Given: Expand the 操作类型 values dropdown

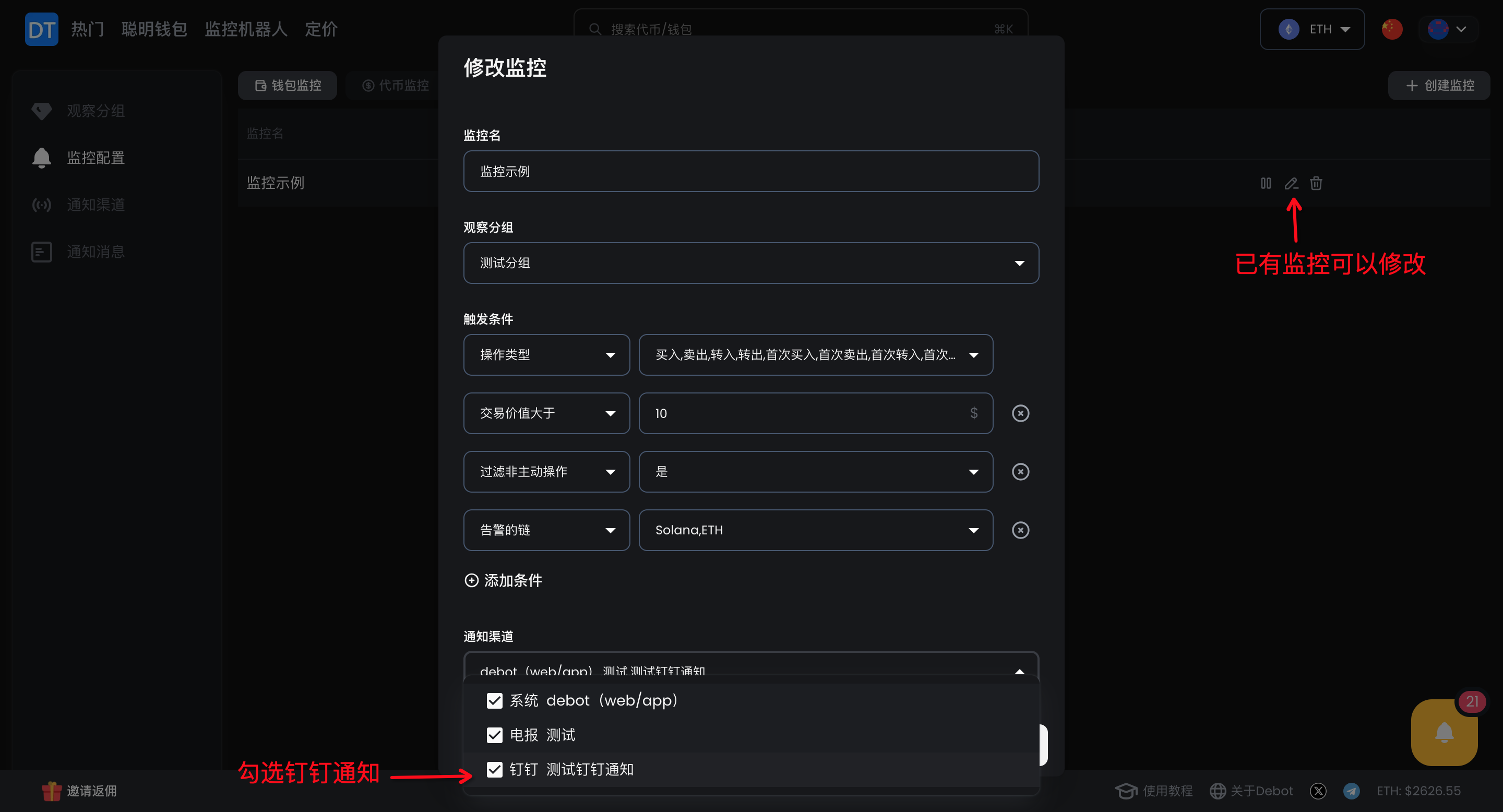Looking at the screenshot, I should click(x=815, y=355).
